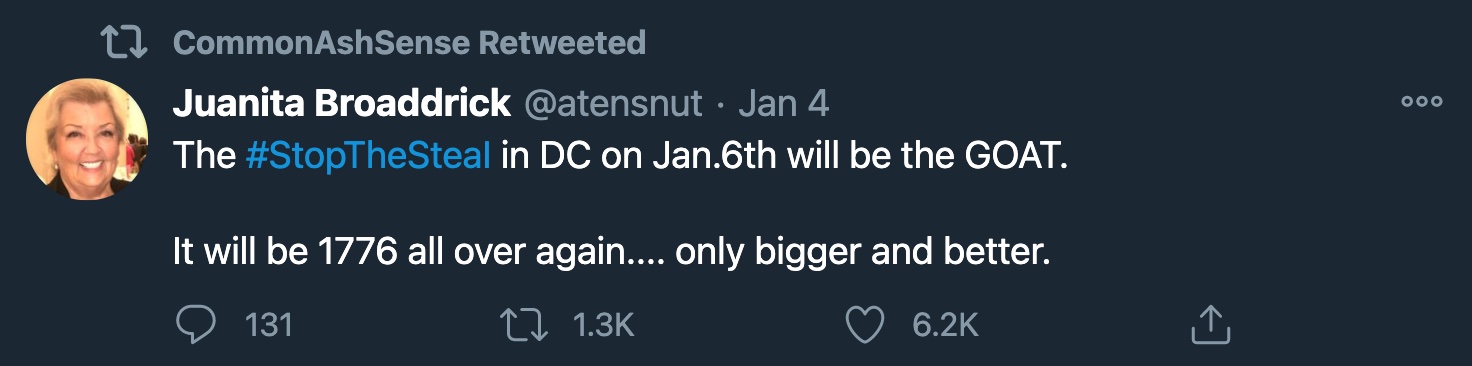Open the three-dot more options menu
Image resolution: width=1472 pixels, height=366 pixels.
click(1421, 101)
